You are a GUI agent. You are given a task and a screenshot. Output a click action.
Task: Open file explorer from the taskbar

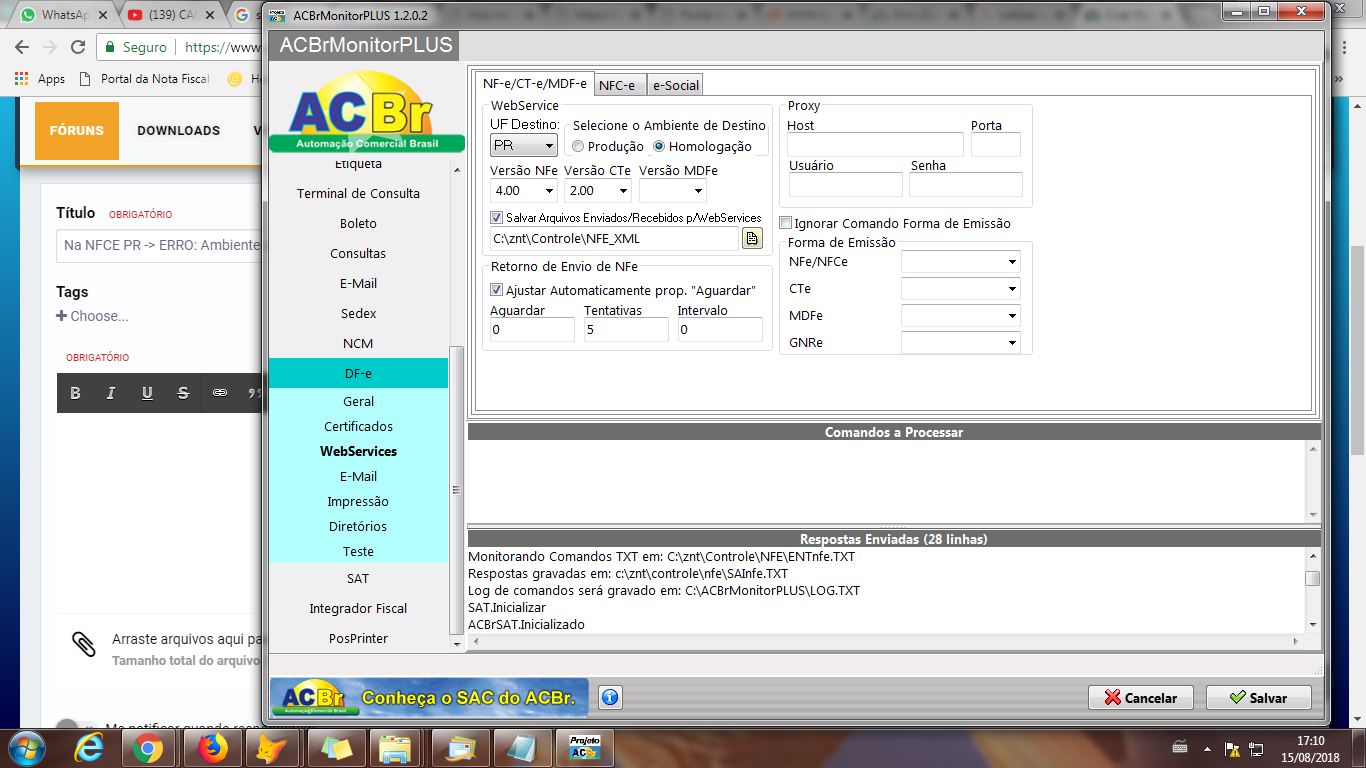click(397, 748)
